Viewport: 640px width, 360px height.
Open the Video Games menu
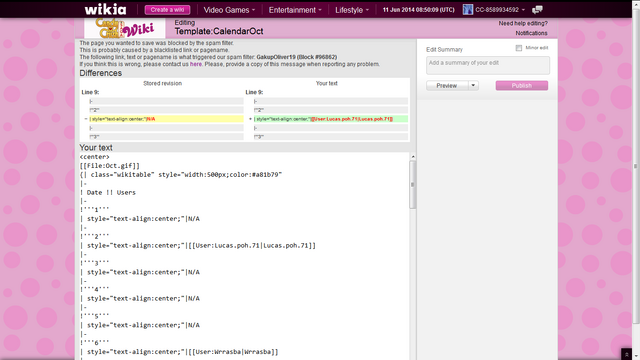coord(229,10)
